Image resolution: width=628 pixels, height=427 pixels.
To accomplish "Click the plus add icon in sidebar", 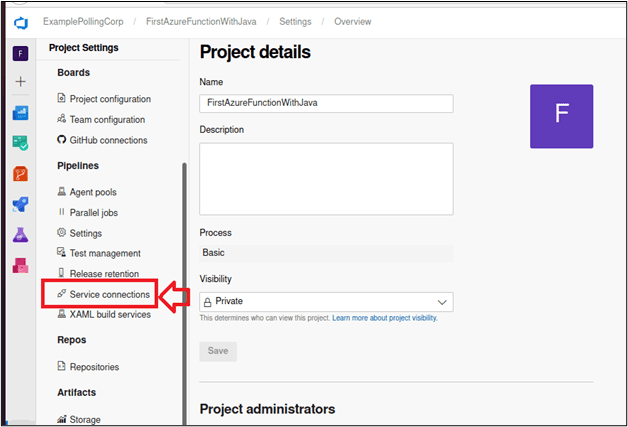I will coord(20,82).
